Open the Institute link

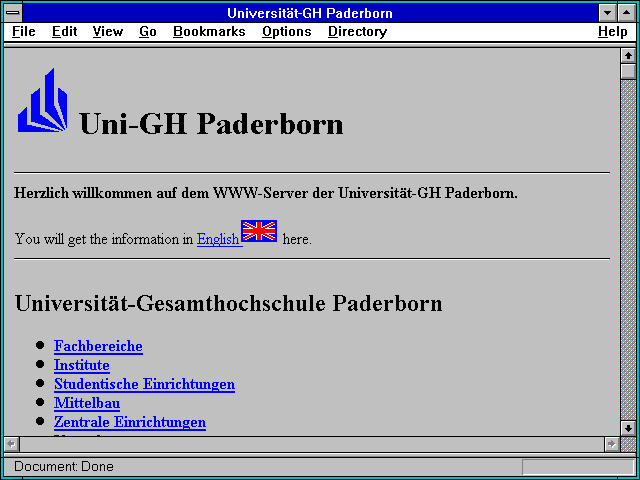pos(82,365)
